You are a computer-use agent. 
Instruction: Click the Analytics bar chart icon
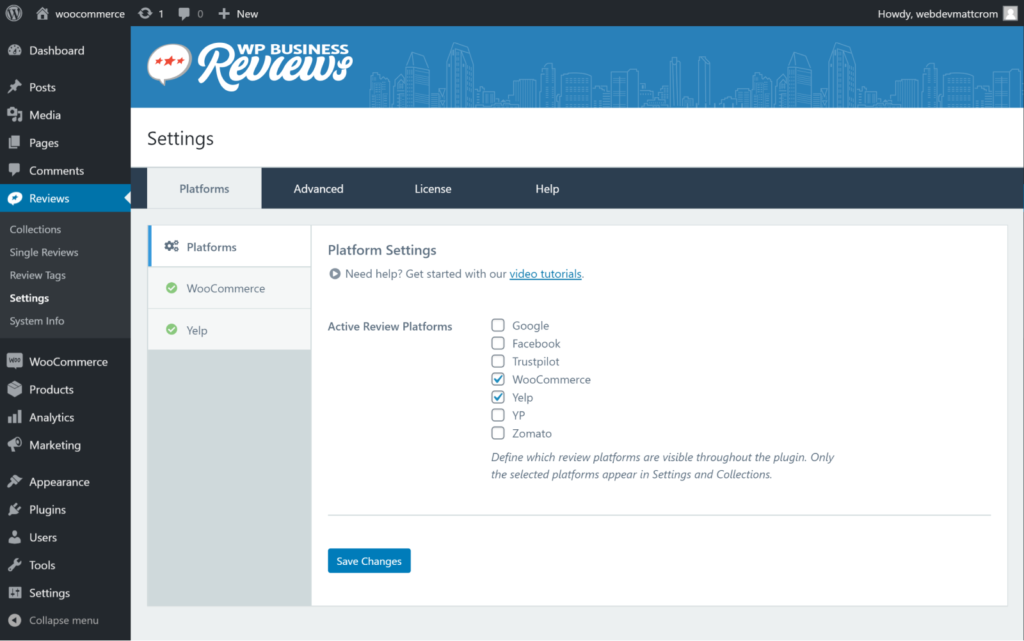(x=15, y=417)
